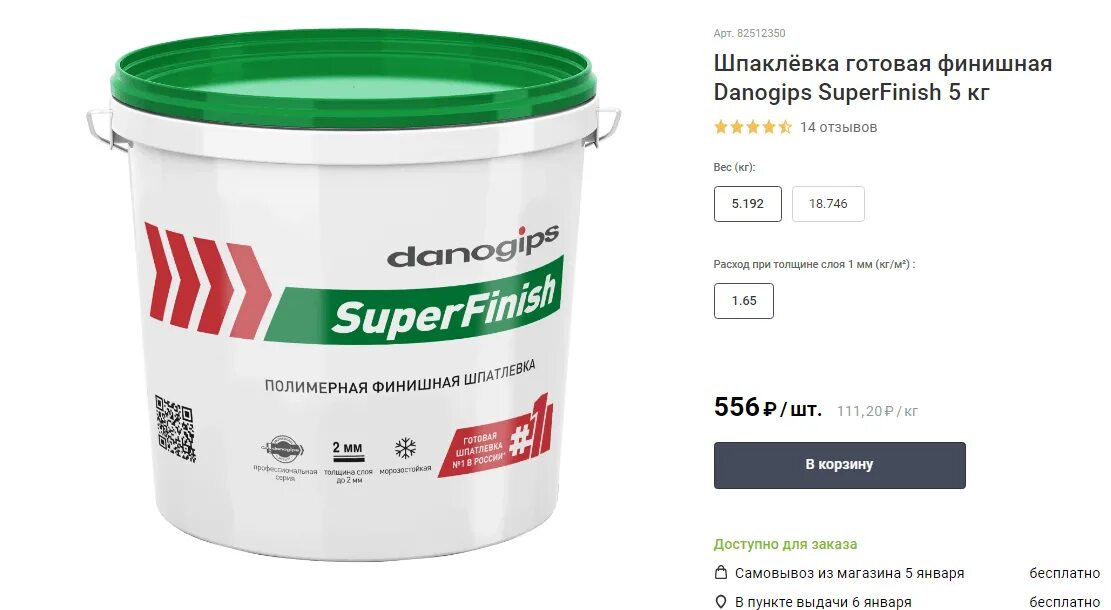Click the Самовывоз из магазина 5 января row
The image size is (1111, 610).
pos(907,572)
